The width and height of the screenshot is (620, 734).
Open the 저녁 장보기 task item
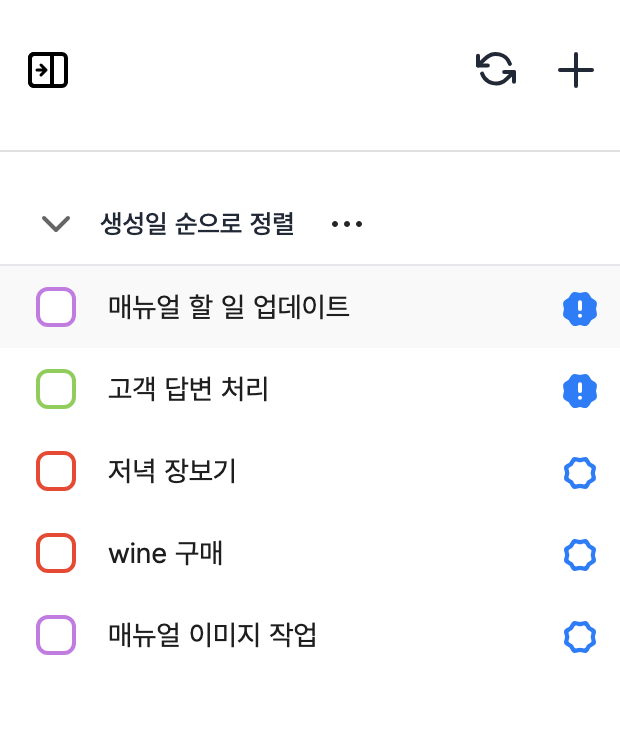172,471
